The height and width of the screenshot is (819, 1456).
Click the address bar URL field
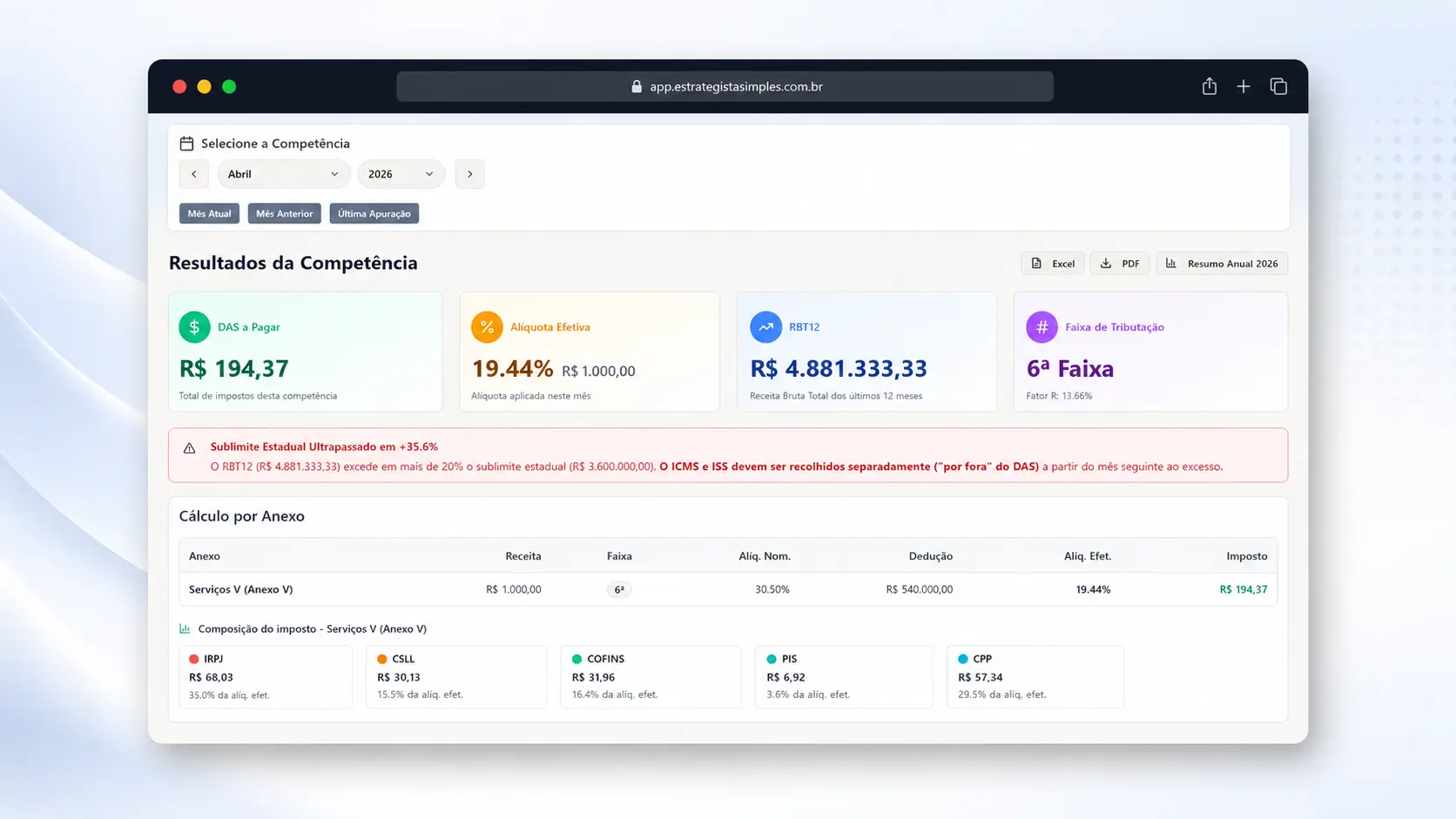coord(725,86)
